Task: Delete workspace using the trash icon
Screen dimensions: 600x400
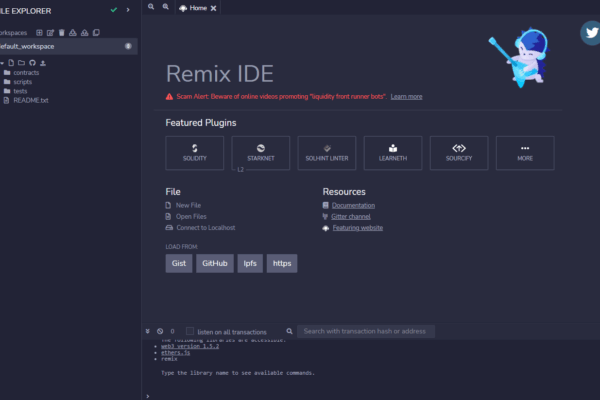Action: pos(61,32)
